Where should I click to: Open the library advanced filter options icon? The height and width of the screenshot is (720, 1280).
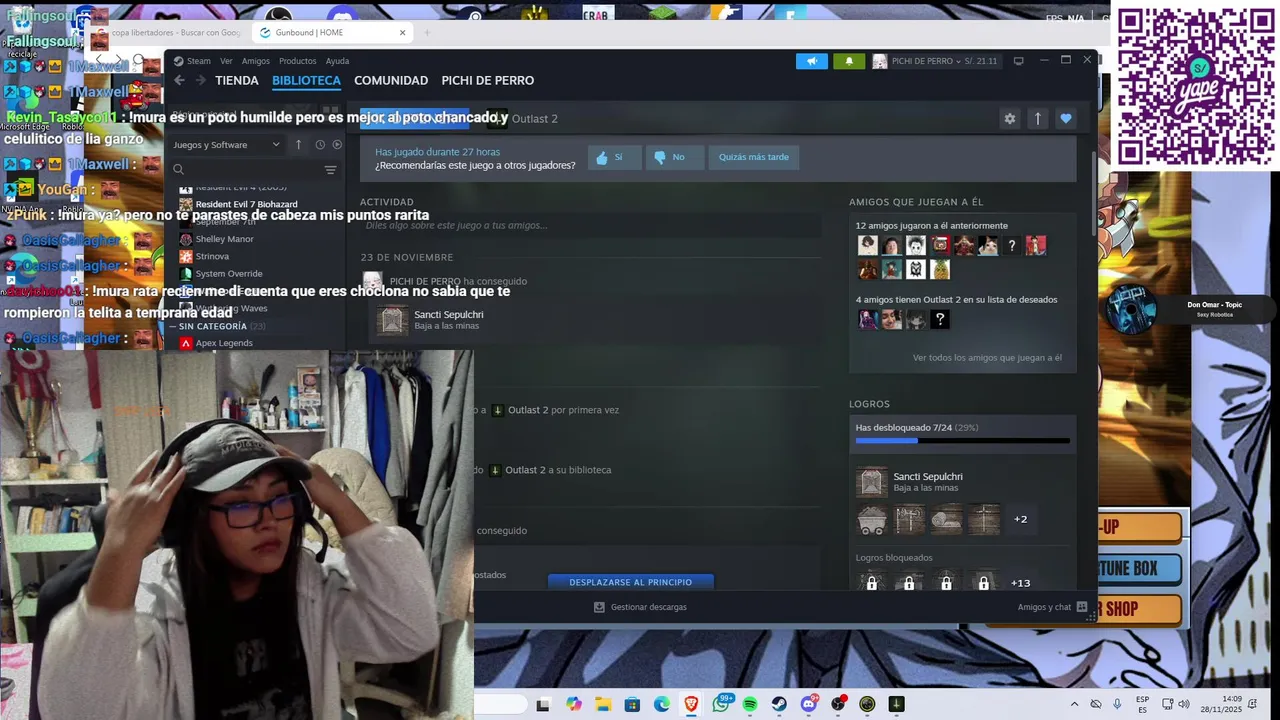[x=331, y=170]
